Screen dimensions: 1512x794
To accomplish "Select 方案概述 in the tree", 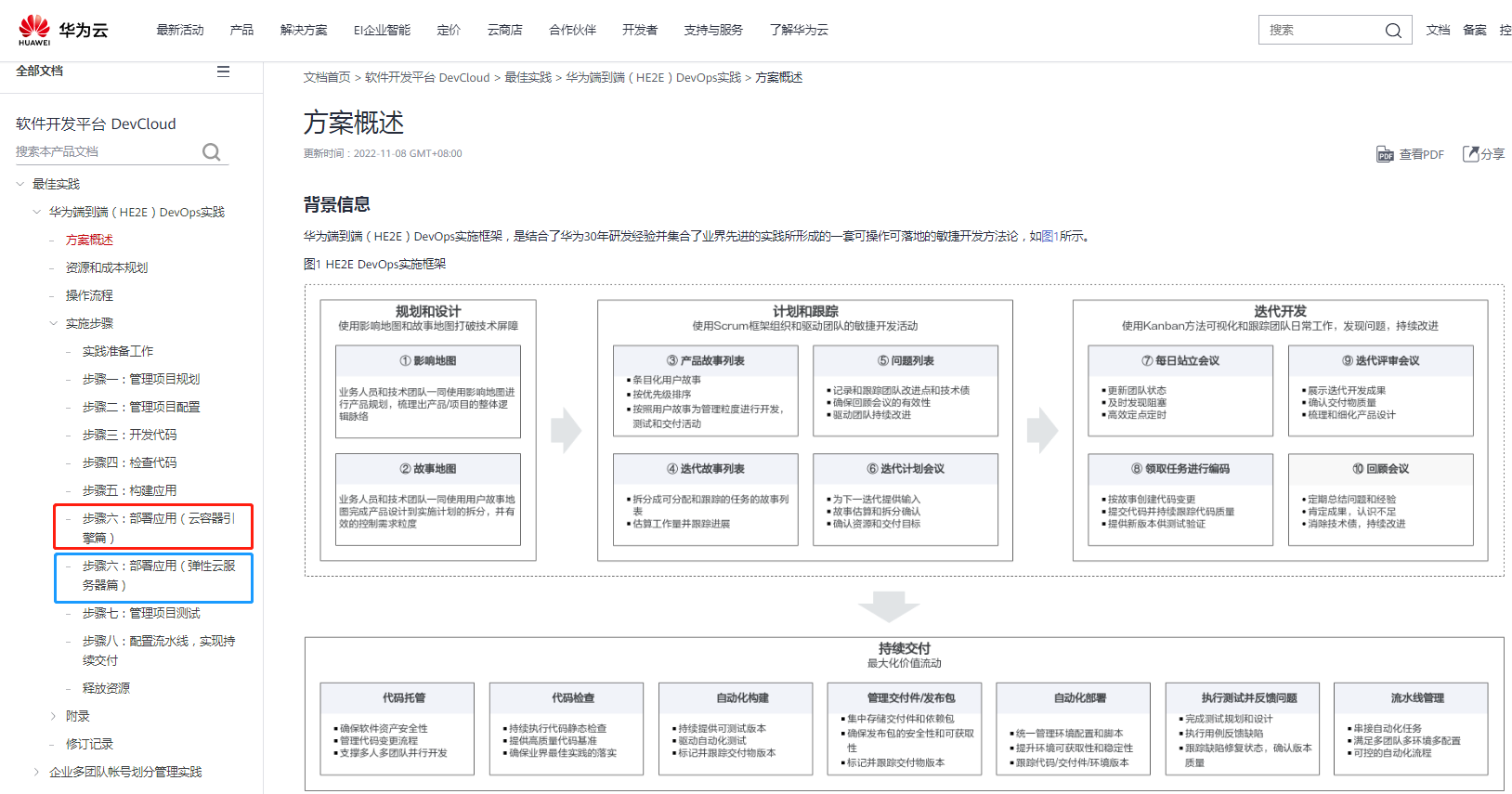I will (x=89, y=240).
